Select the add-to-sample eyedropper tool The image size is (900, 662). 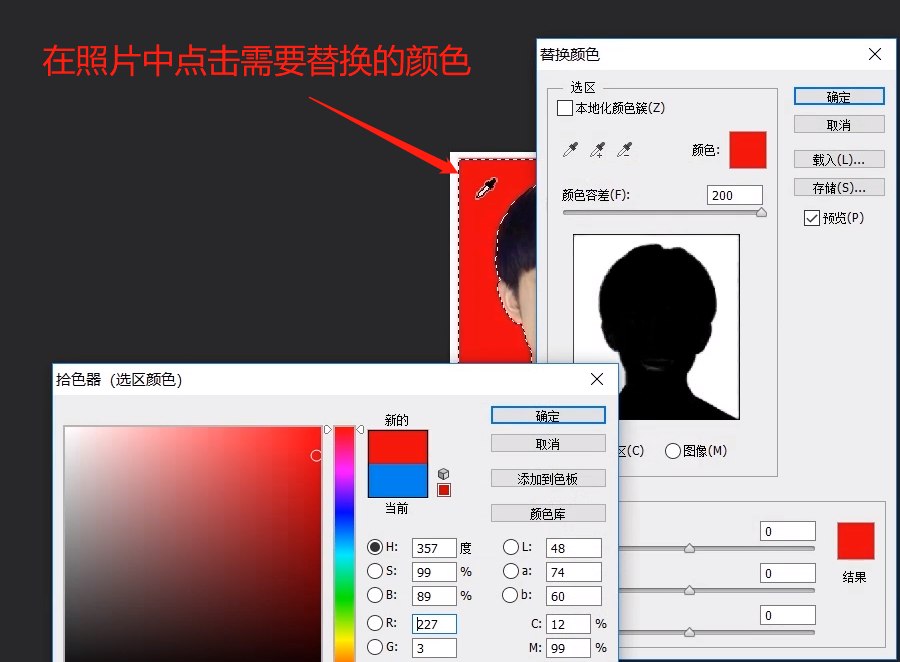pos(598,150)
